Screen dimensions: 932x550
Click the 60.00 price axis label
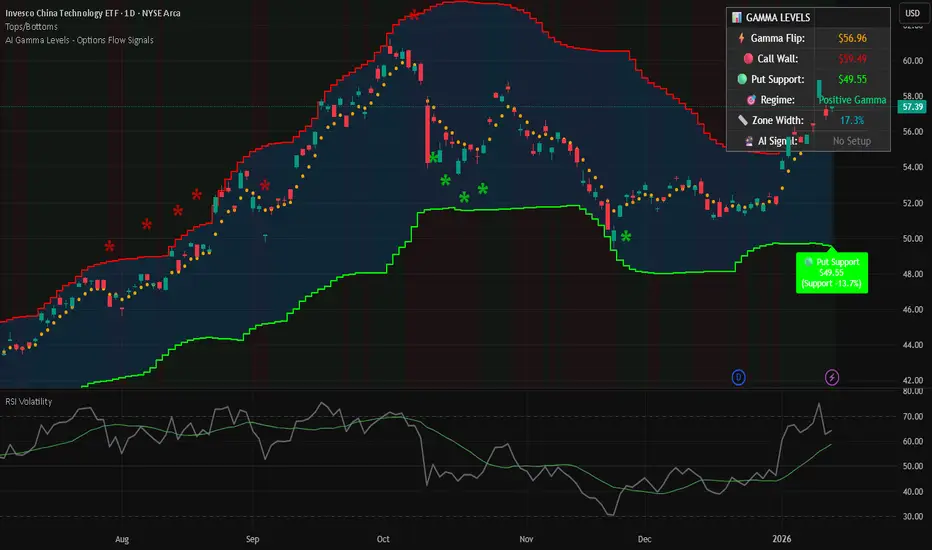coord(912,61)
